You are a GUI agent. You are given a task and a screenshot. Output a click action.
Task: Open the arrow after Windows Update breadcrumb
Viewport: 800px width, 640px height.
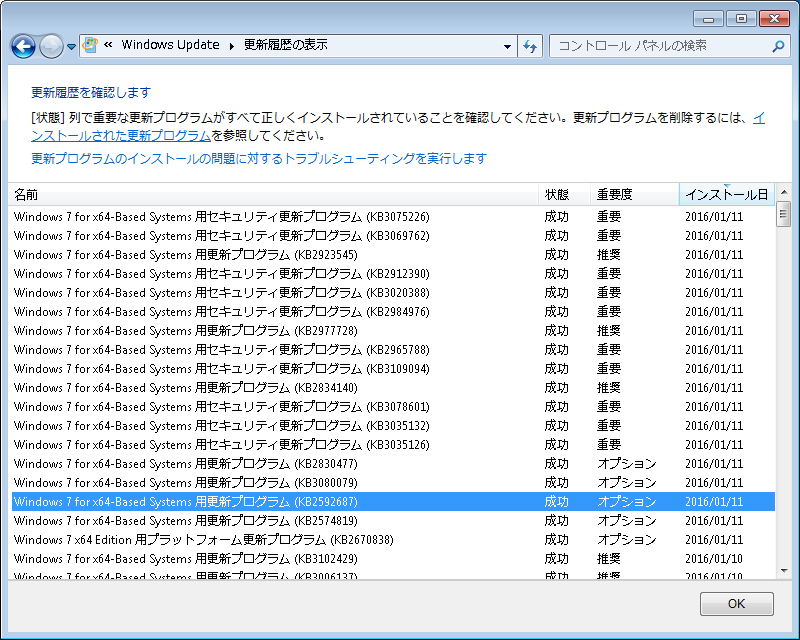pos(232,46)
